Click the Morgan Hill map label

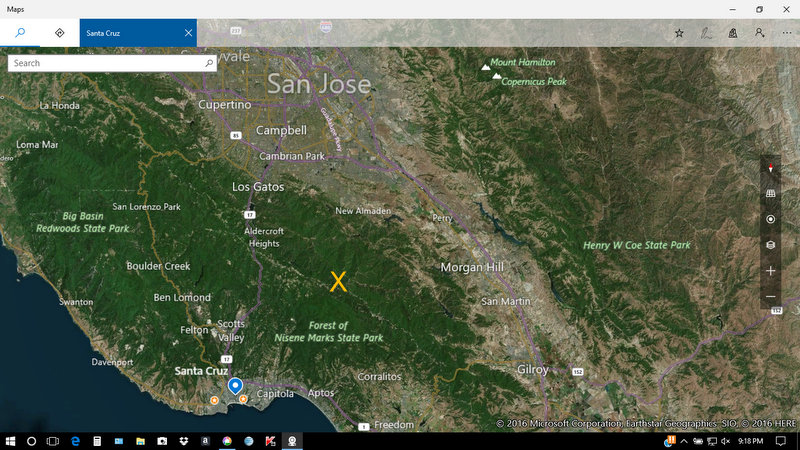coord(472,268)
